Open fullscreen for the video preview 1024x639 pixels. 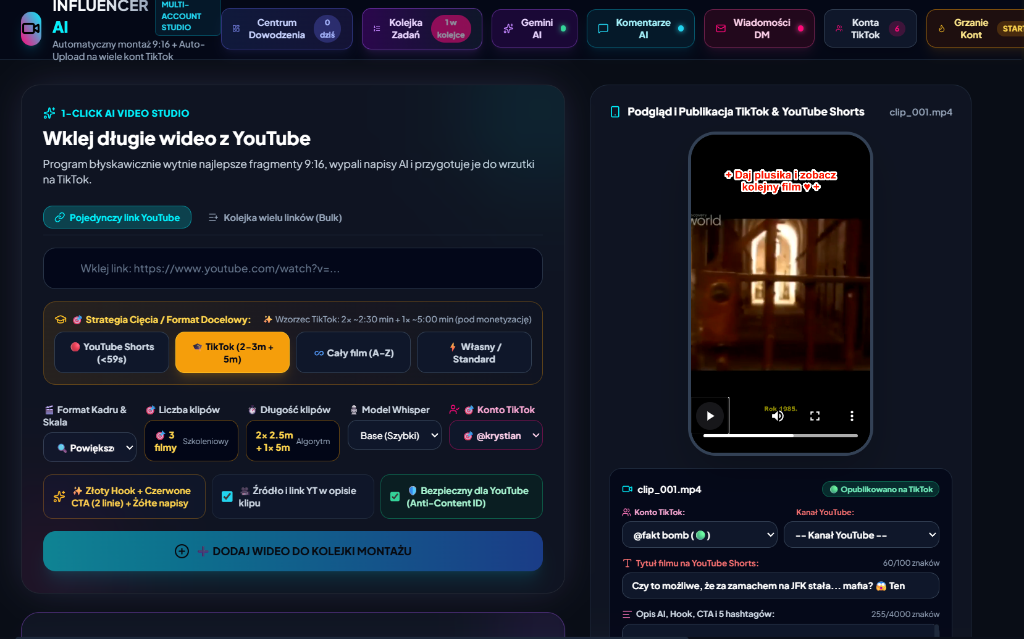[814, 416]
